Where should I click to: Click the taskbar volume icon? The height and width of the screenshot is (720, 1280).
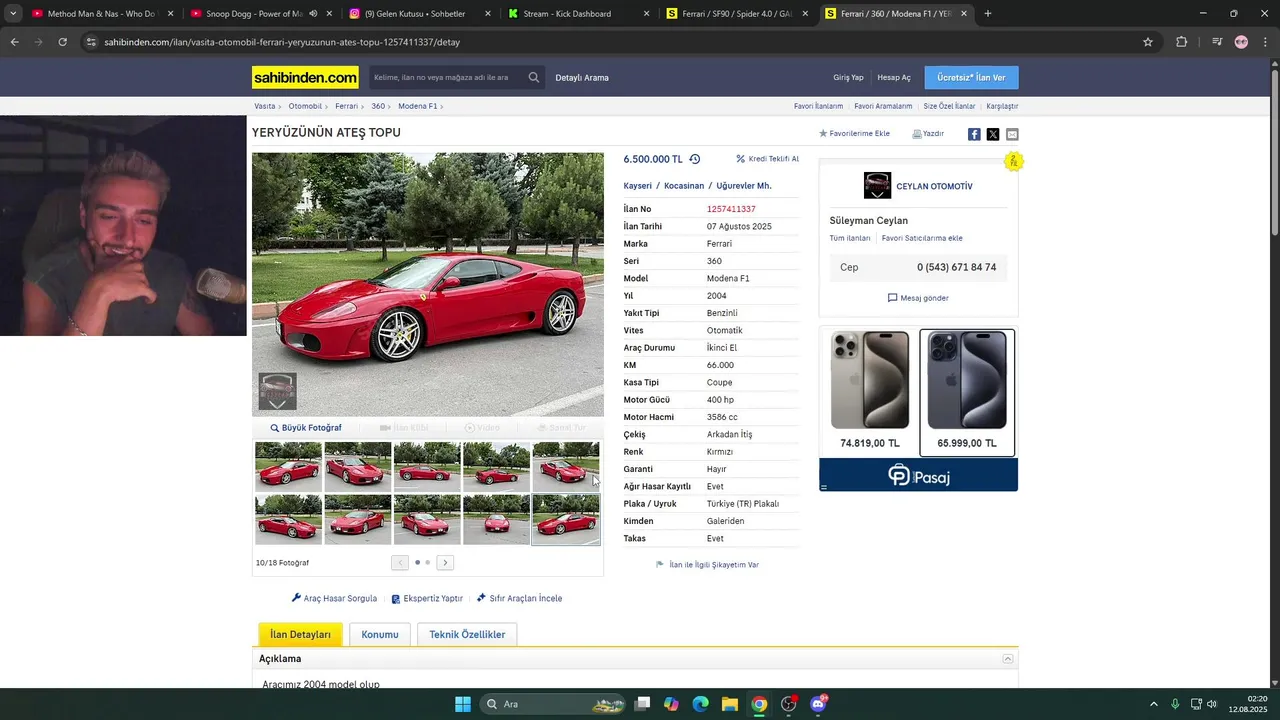click(1211, 704)
